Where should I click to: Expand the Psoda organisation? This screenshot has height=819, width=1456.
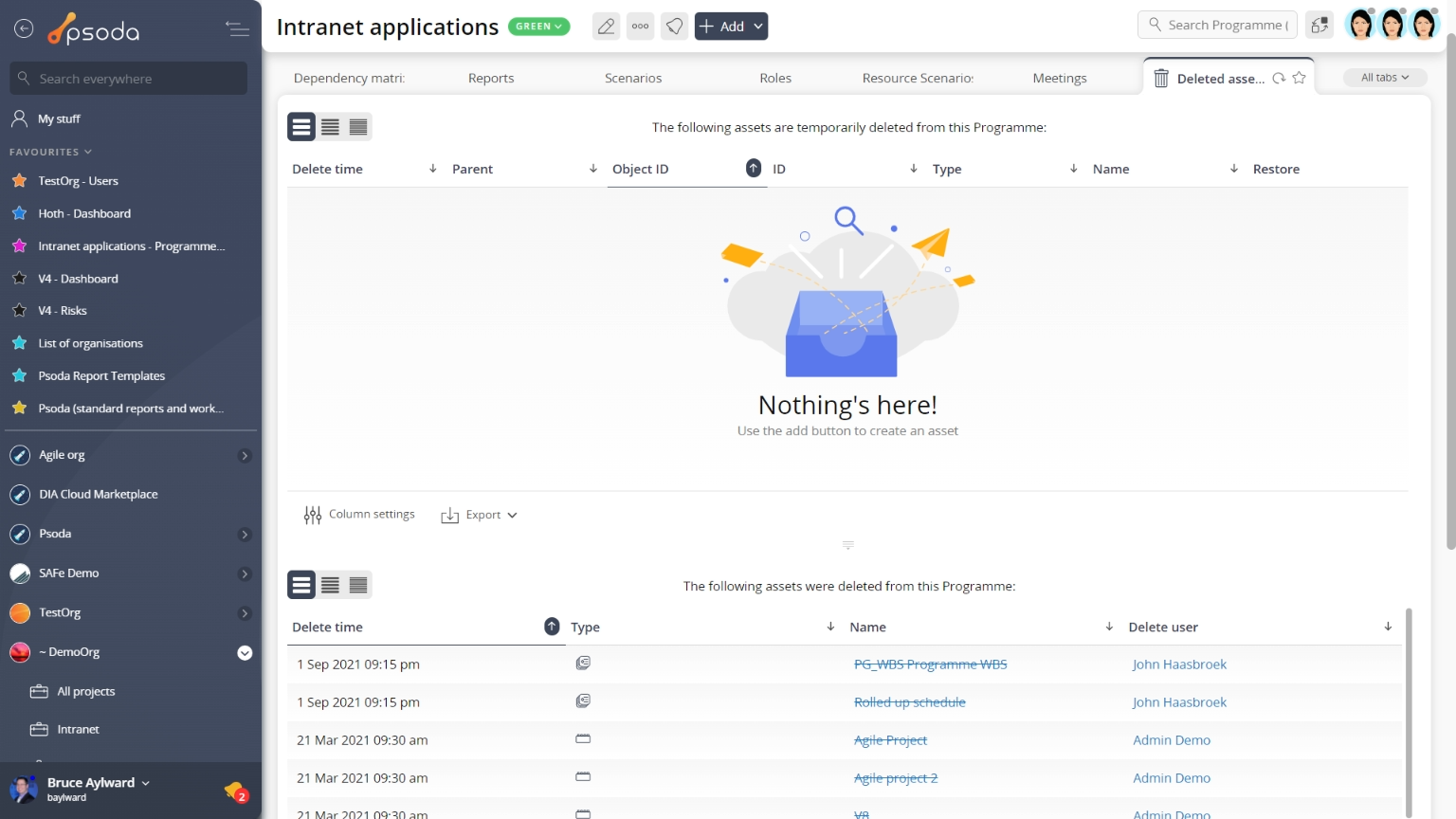pyautogui.click(x=245, y=535)
